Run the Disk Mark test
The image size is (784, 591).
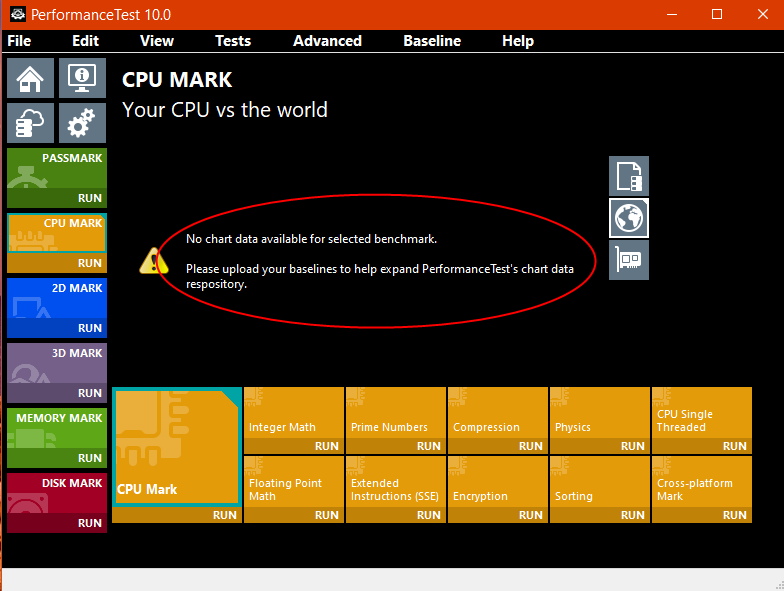pyautogui.click(x=90, y=523)
